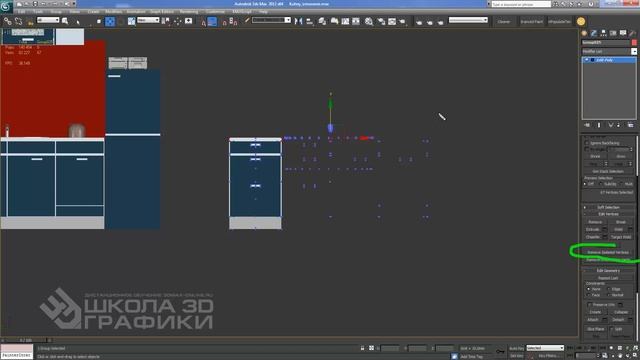Collapse the Edit Geometry rollout
The height and width of the screenshot is (360, 640).
pos(608,271)
